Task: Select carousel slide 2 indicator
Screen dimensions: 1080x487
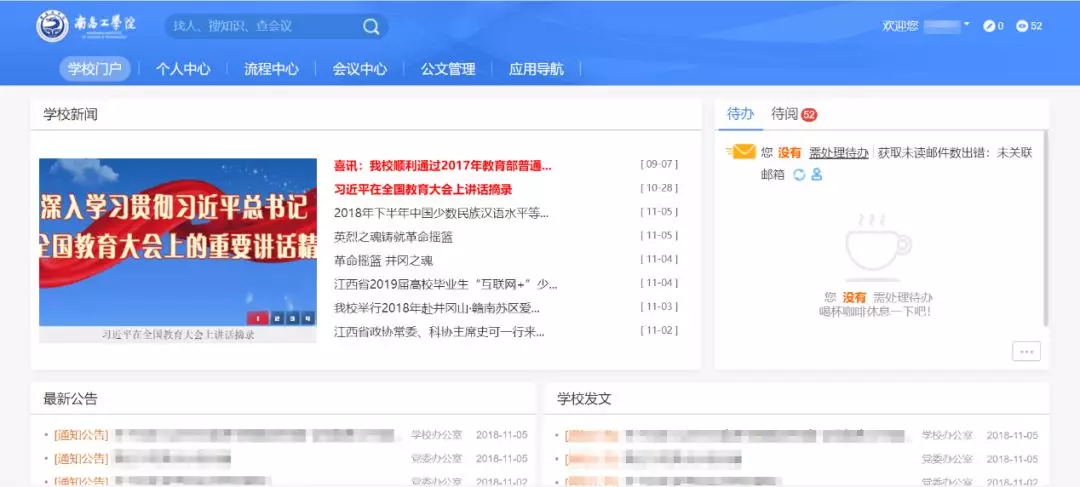Action: [276, 318]
